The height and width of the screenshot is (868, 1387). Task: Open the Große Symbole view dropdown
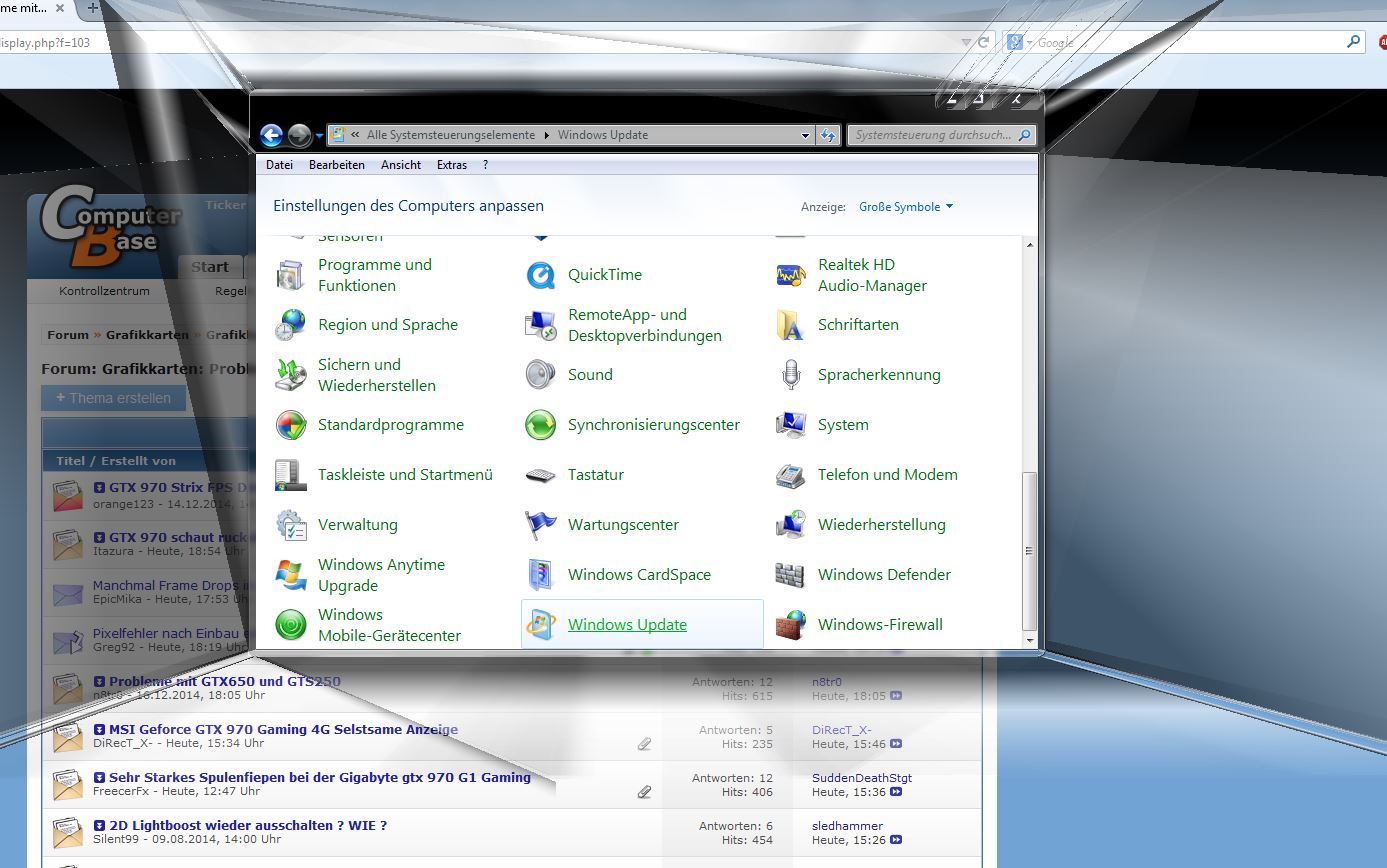pyautogui.click(x=906, y=207)
